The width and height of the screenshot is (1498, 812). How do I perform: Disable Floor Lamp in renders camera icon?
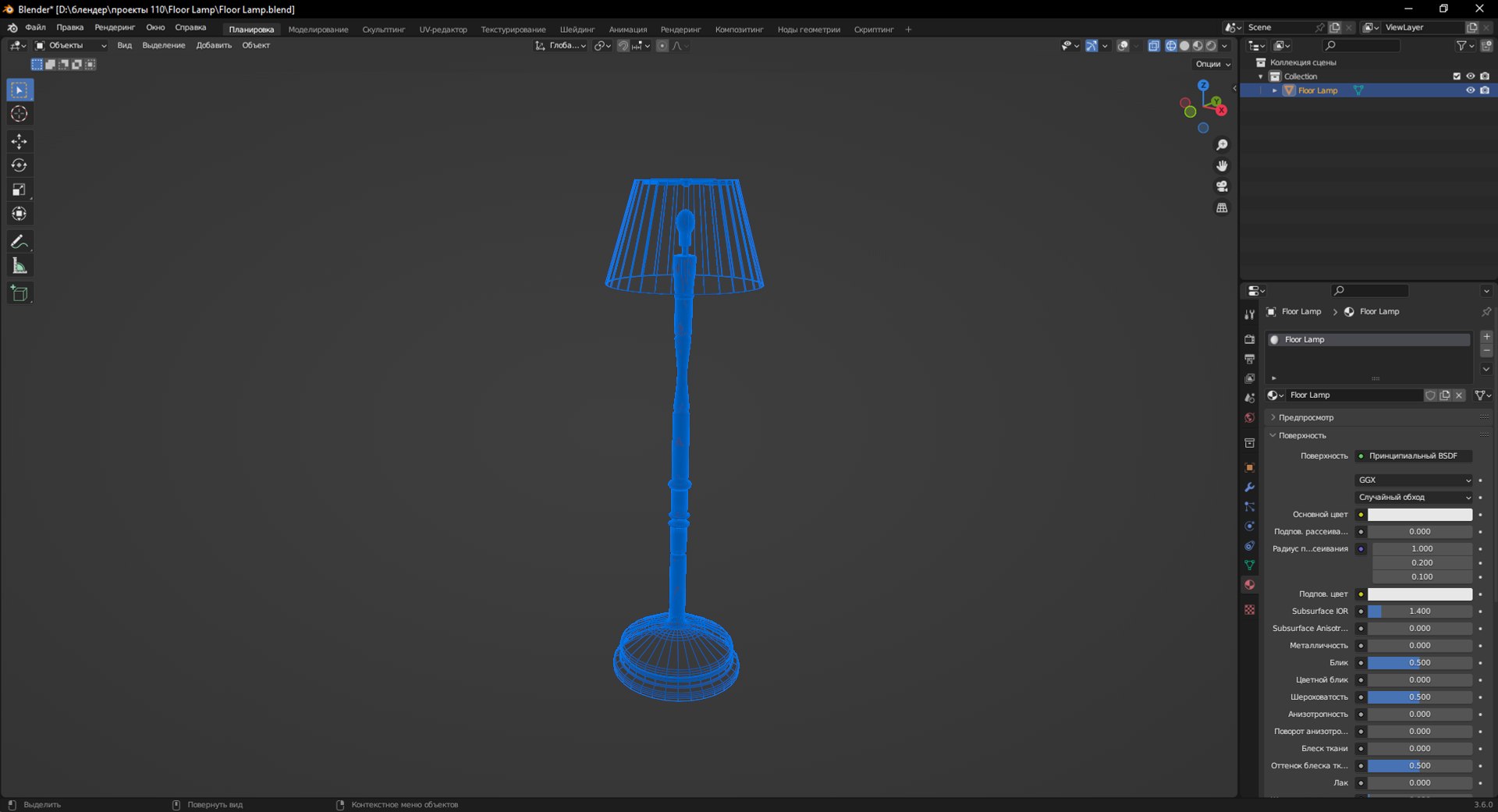point(1485,90)
